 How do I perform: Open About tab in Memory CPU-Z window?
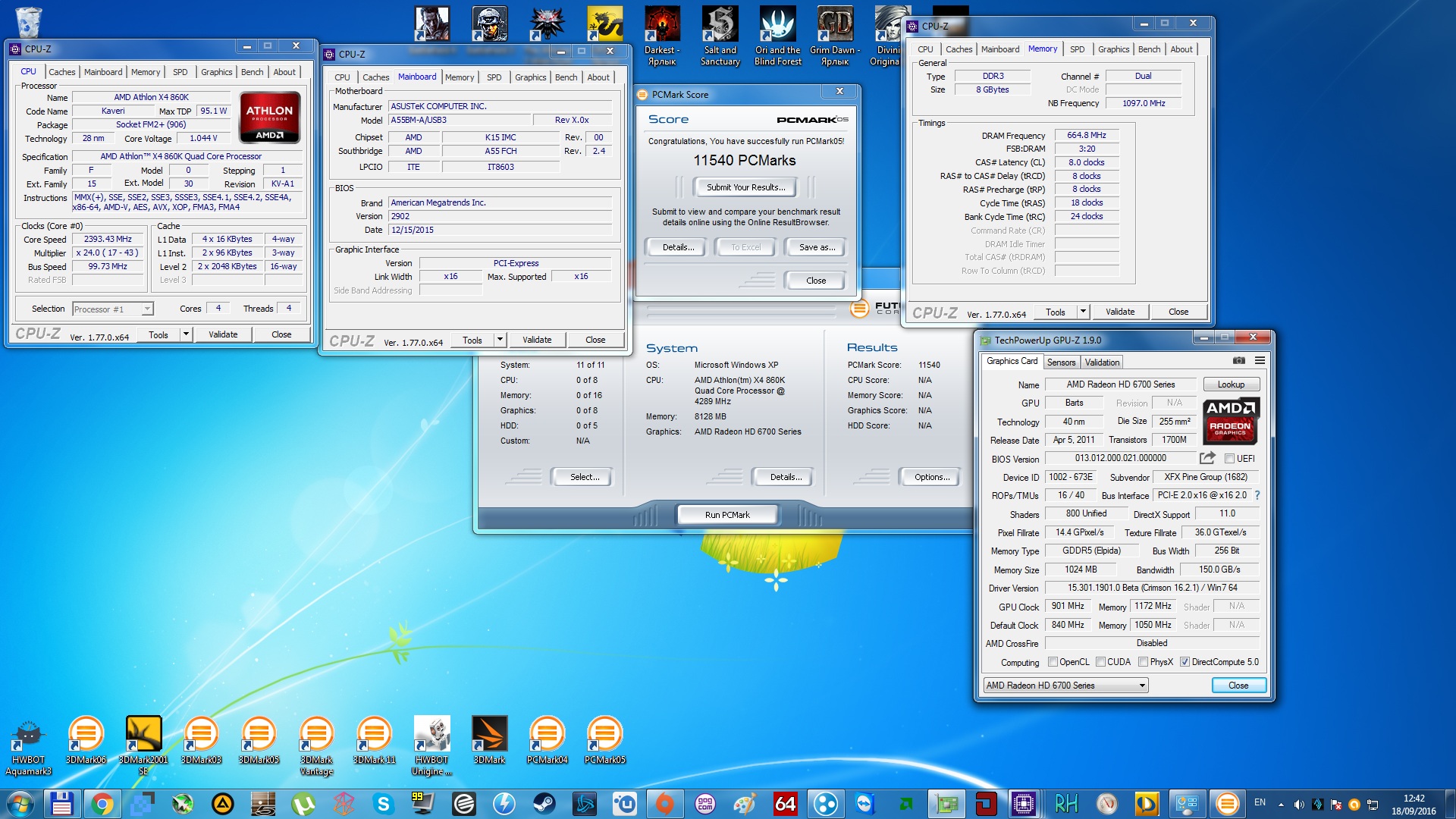1181,49
